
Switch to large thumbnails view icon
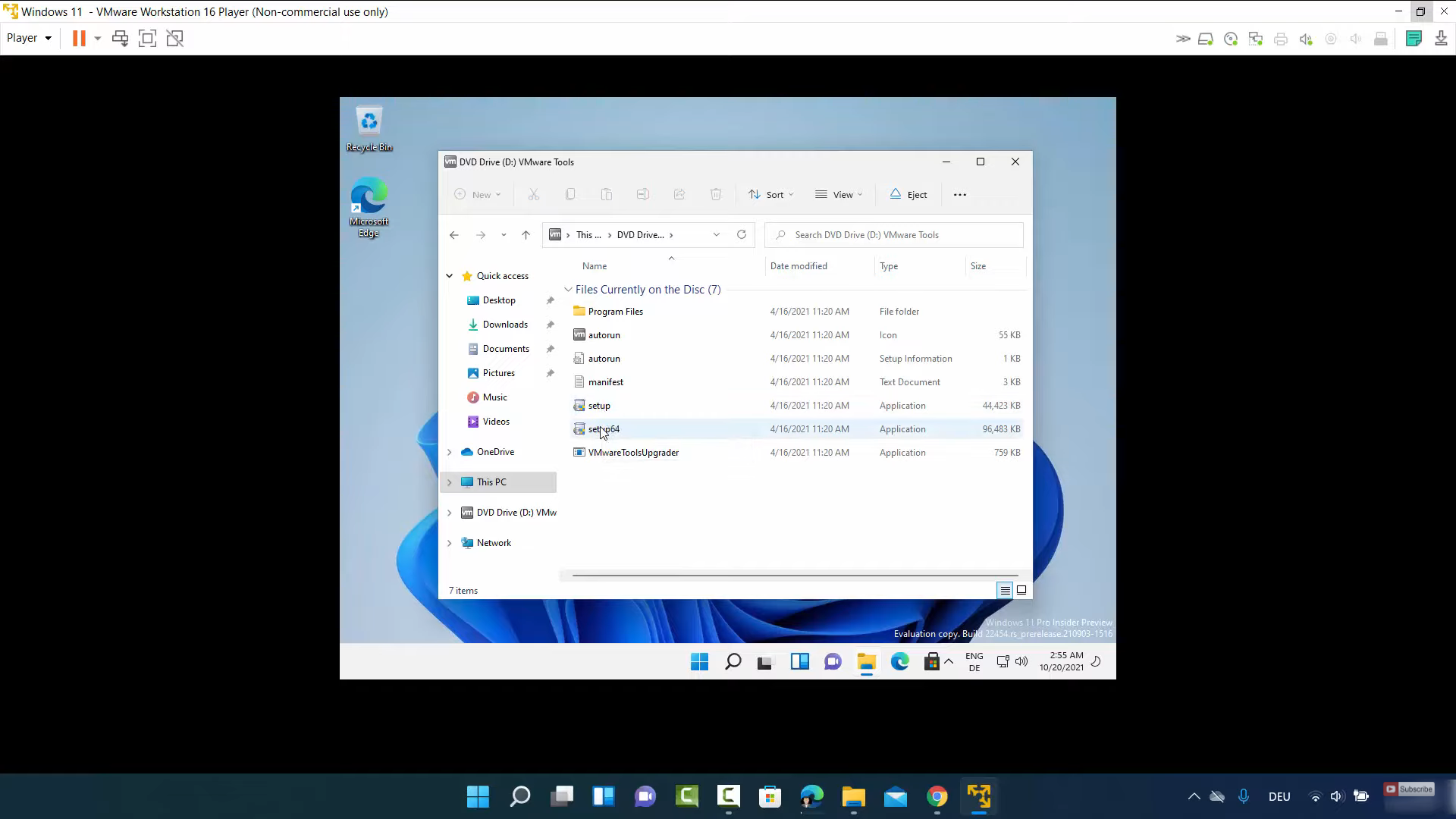click(x=1021, y=590)
